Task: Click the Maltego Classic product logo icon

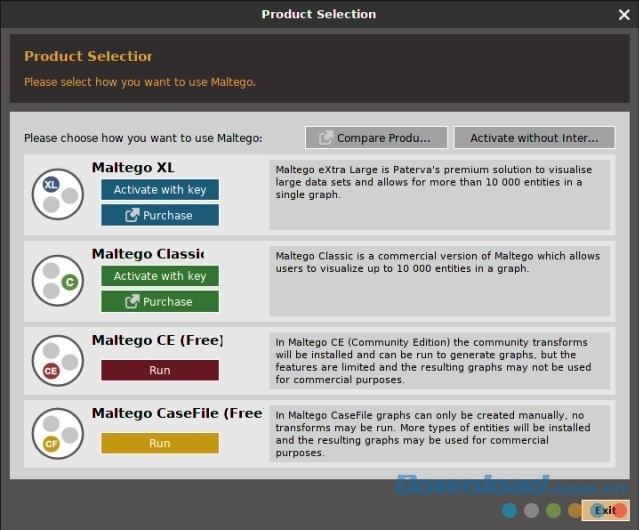Action: tap(58, 279)
